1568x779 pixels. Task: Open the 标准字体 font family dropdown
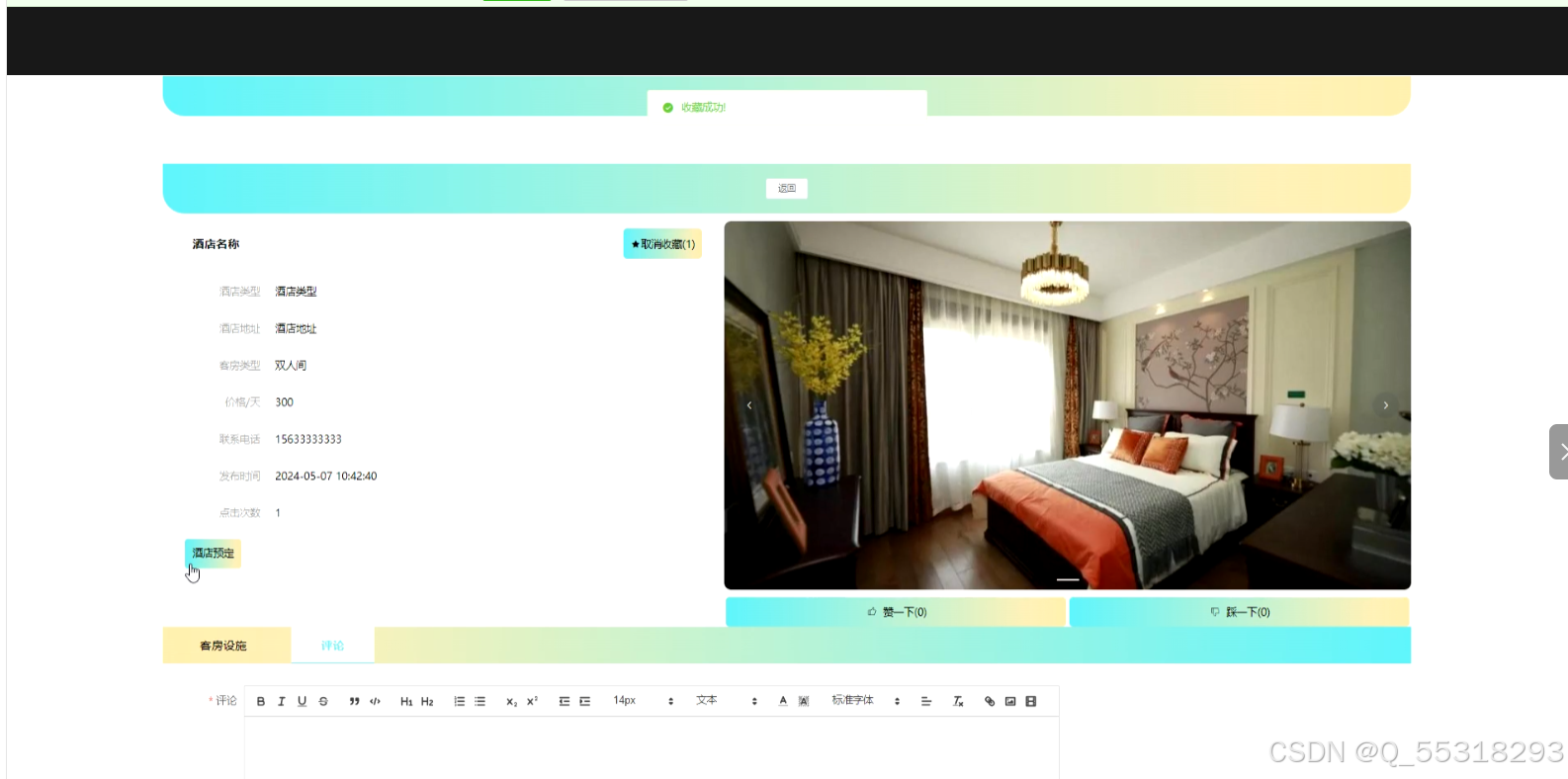pos(866,701)
